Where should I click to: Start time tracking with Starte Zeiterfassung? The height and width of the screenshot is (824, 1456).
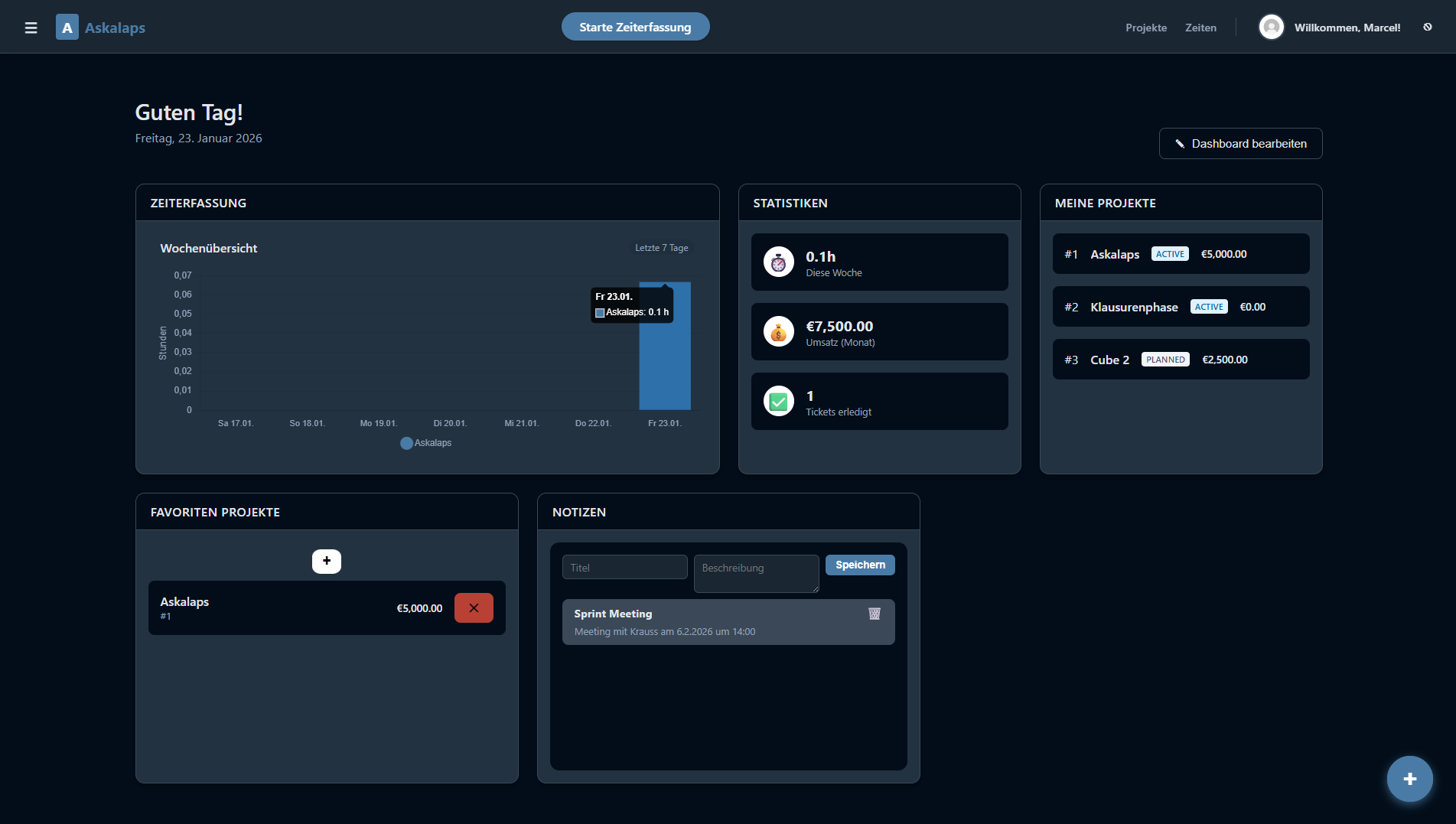click(635, 26)
